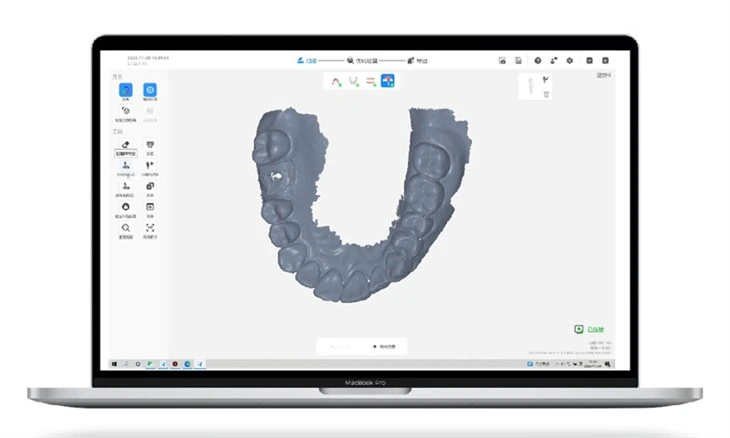Open the red circular app on the taskbar
The width and height of the screenshot is (730, 438).
[x=175, y=364]
